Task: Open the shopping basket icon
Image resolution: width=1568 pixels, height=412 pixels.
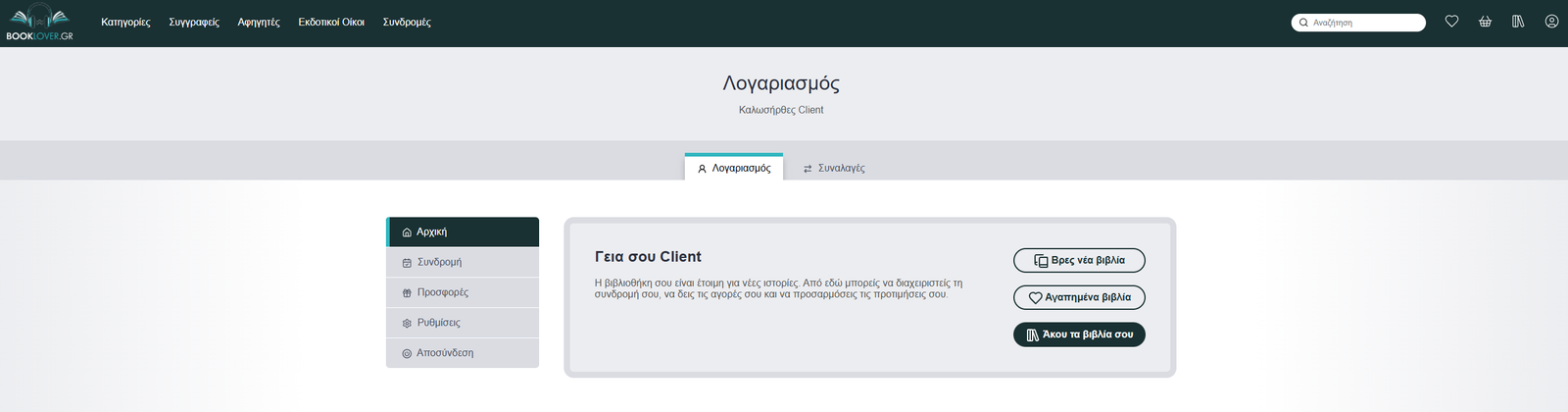Action: pos(1485,22)
